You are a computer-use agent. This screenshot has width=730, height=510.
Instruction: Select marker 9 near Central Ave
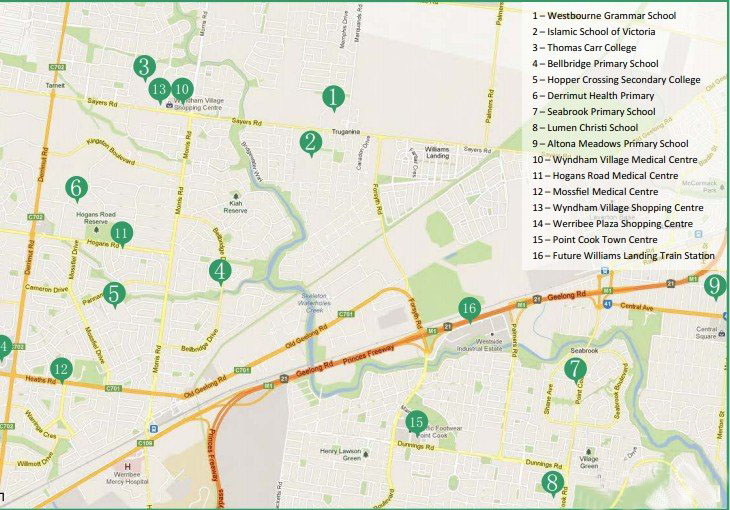point(714,286)
